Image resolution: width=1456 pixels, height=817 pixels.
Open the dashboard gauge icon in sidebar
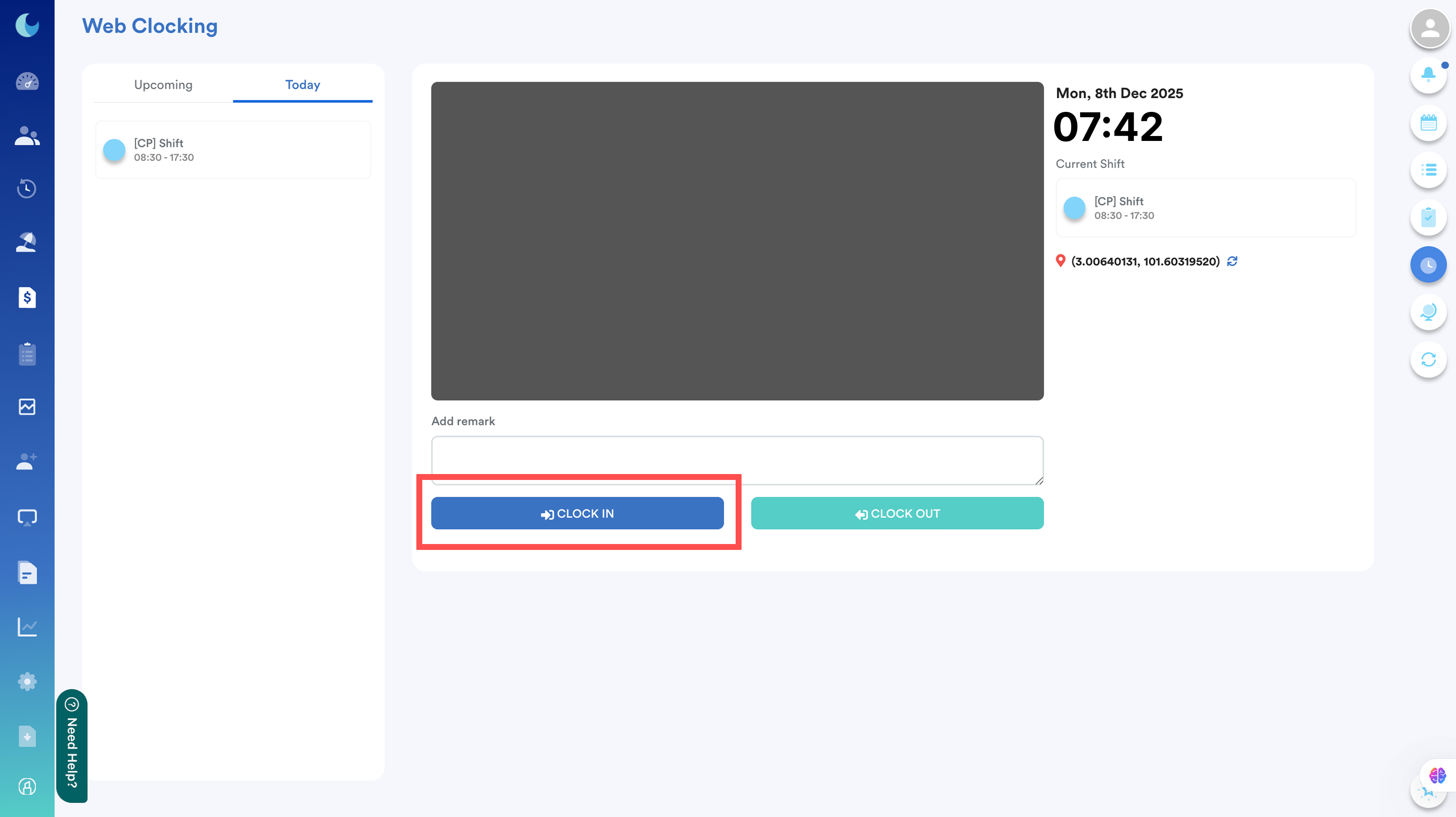(27, 81)
